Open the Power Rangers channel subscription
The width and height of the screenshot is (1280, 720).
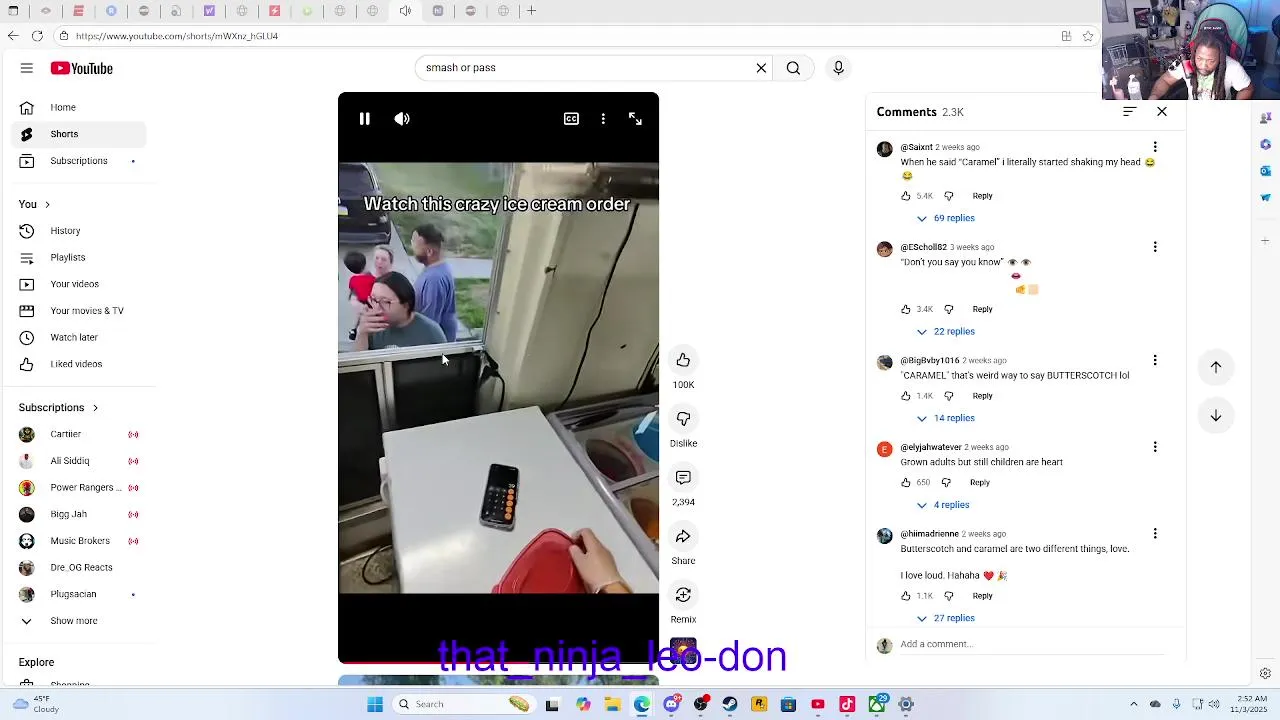pyautogui.click(x=78, y=488)
